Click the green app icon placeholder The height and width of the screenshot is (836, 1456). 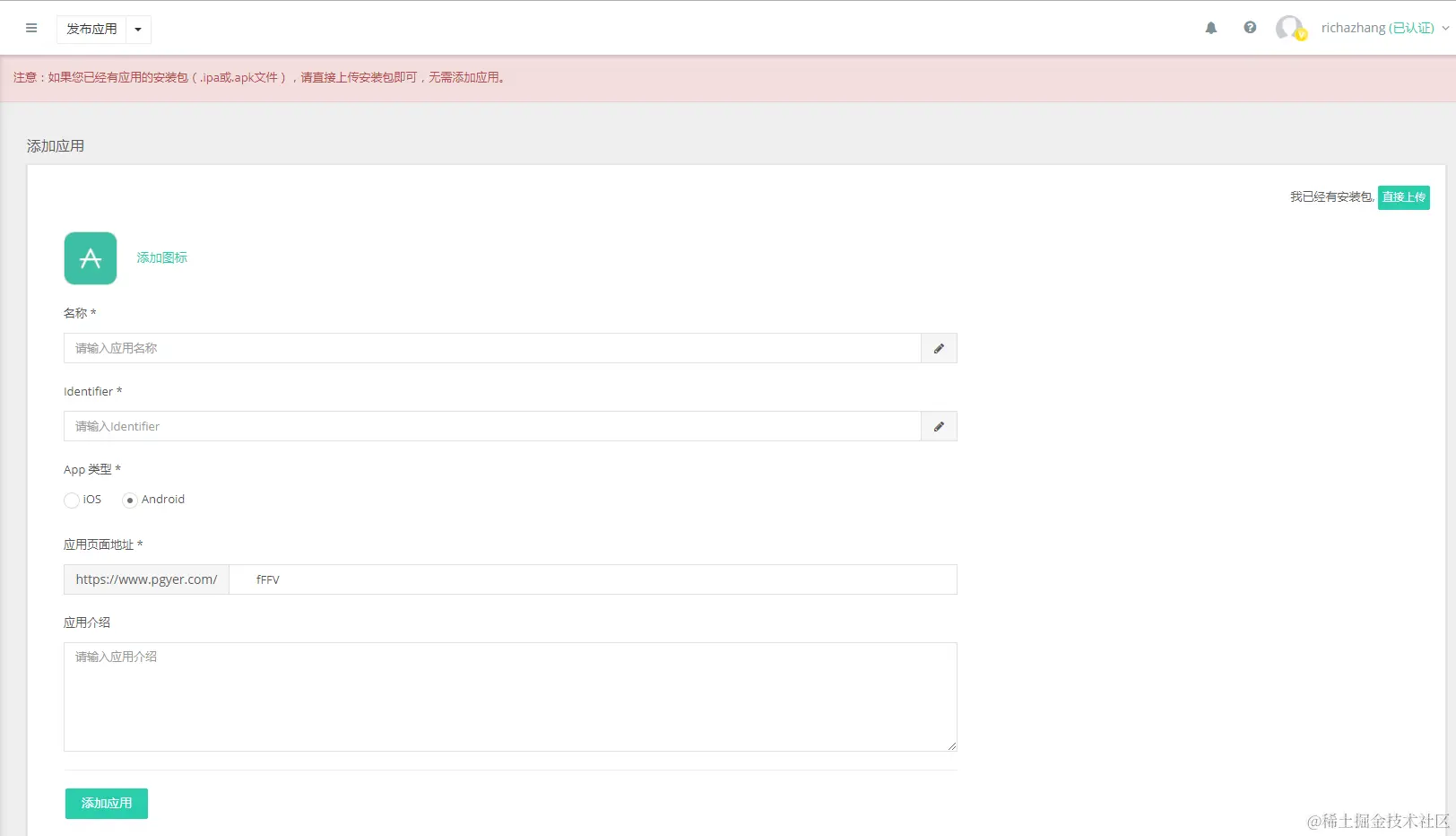(x=91, y=258)
